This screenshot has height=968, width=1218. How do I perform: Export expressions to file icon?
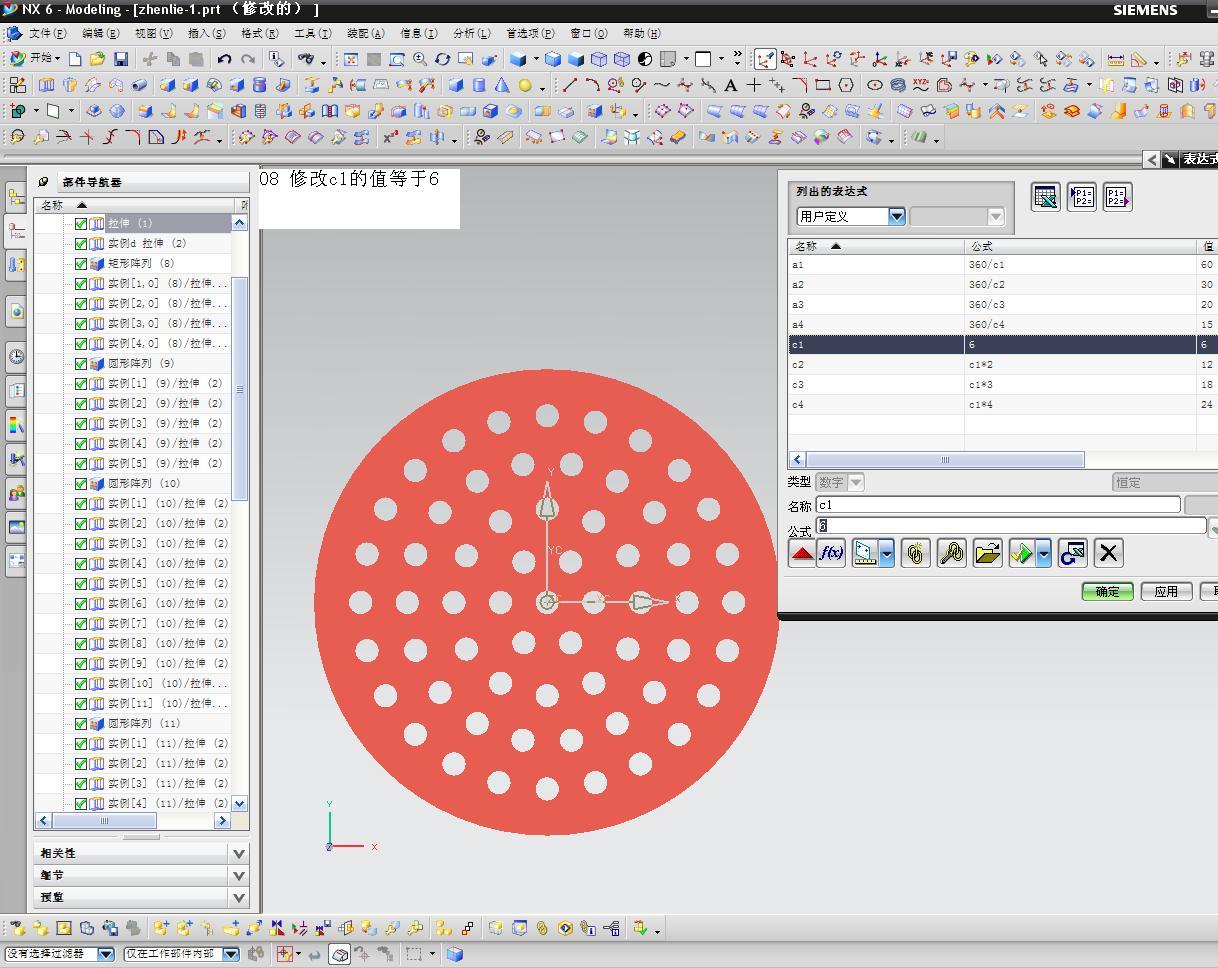tap(1117, 197)
